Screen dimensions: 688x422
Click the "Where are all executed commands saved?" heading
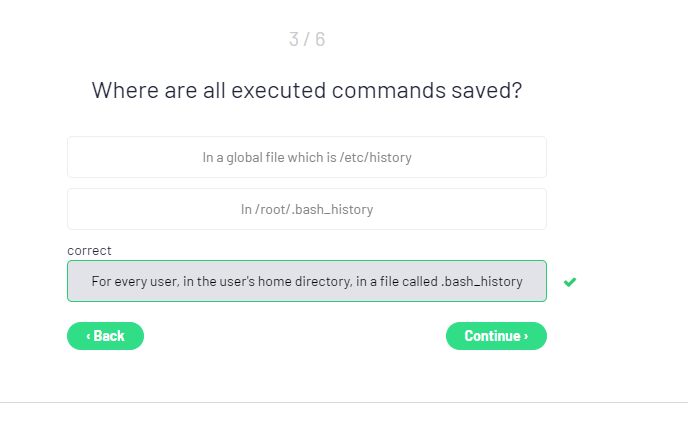[x=307, y=90]
